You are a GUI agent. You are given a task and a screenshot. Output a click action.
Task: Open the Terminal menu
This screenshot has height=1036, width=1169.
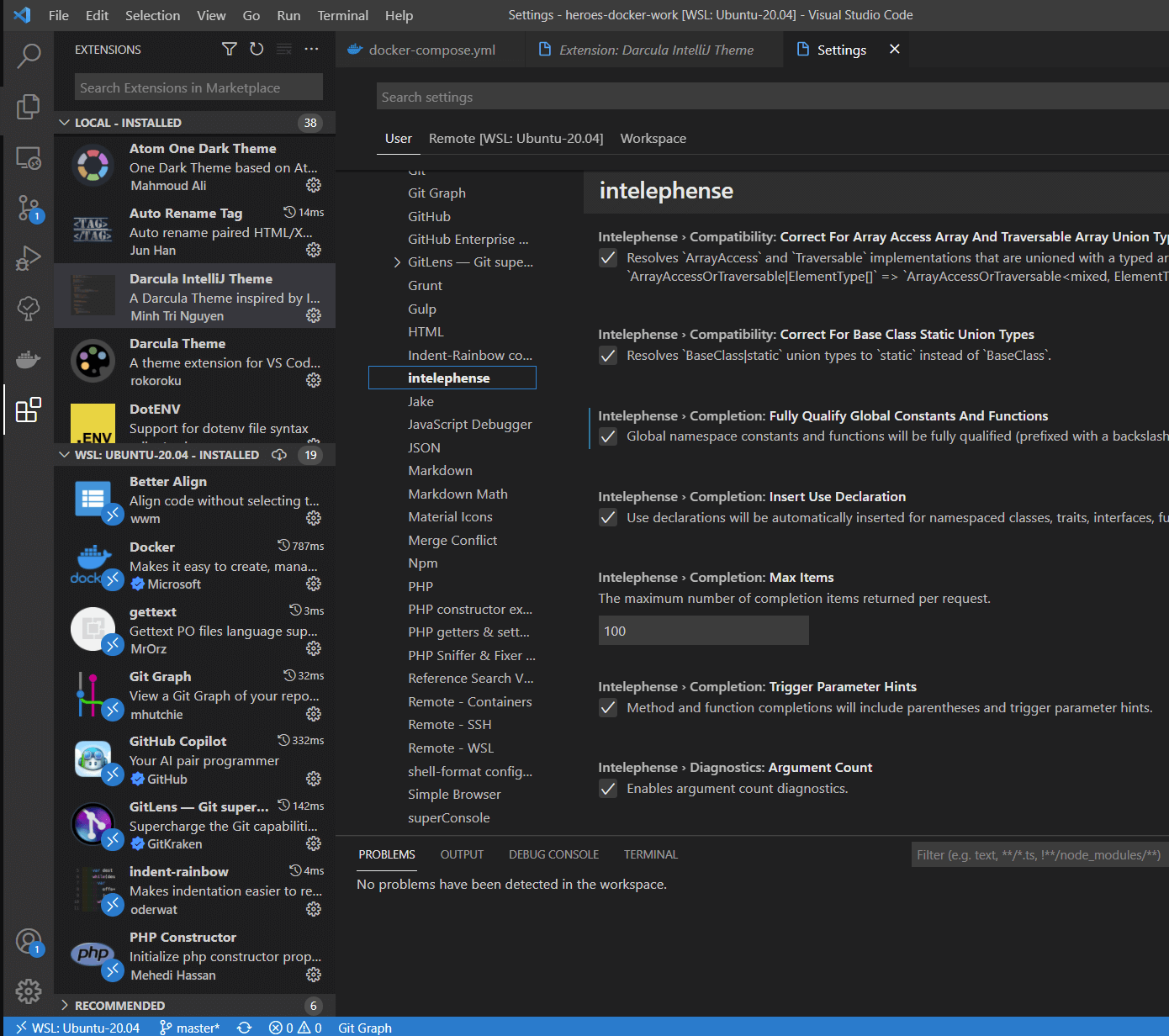tap(342, 15)
